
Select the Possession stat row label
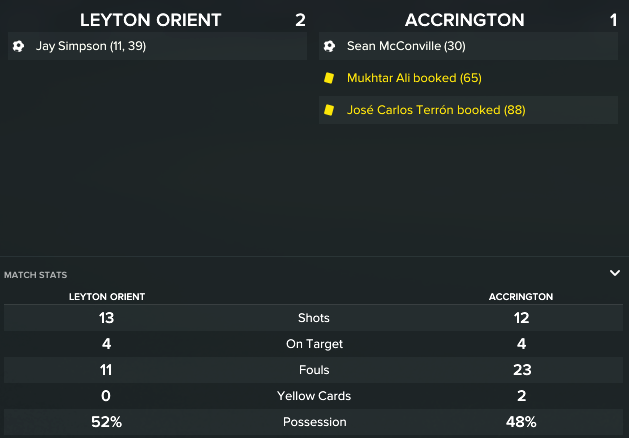(x=314, y=422)
